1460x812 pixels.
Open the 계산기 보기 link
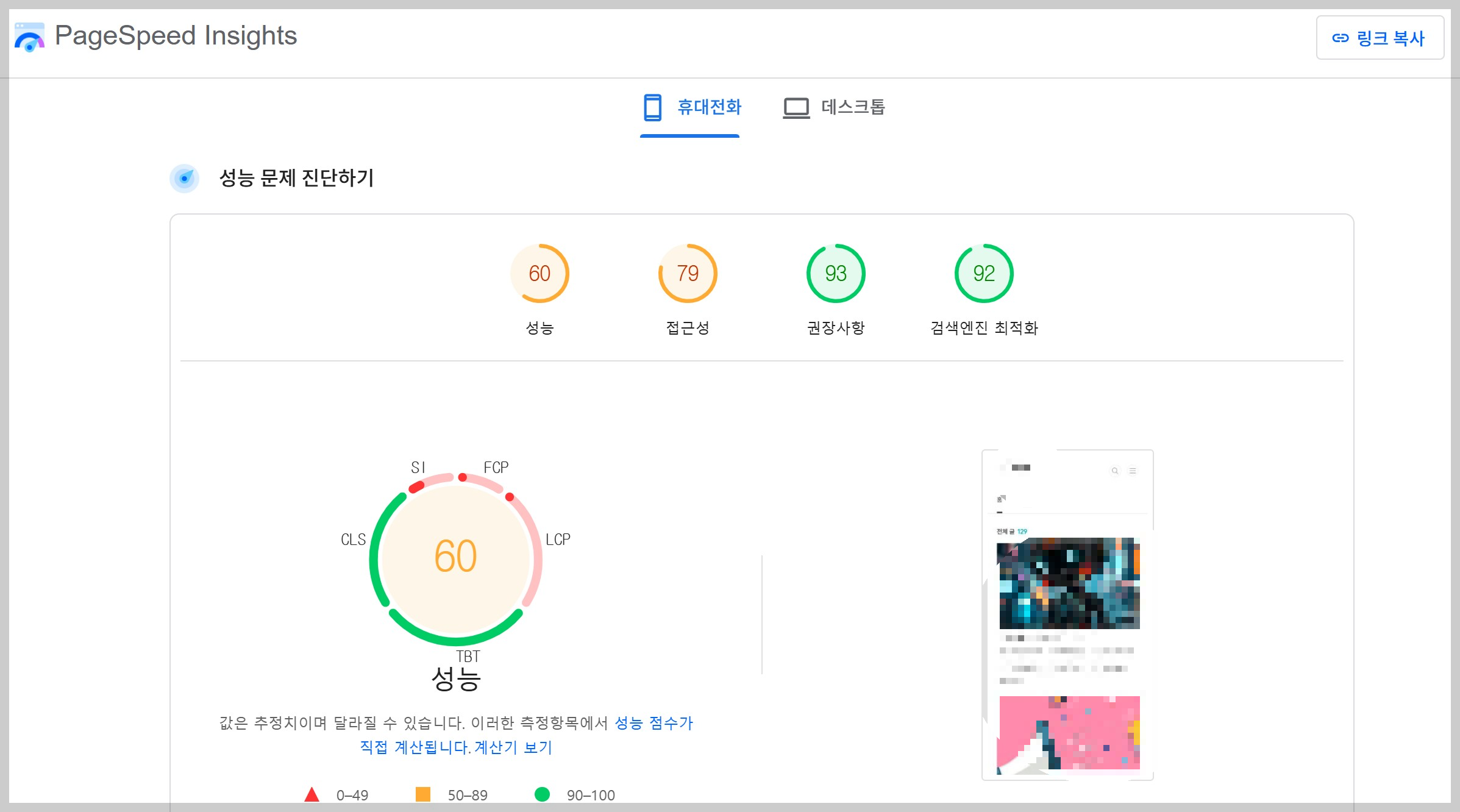[513, 747]
